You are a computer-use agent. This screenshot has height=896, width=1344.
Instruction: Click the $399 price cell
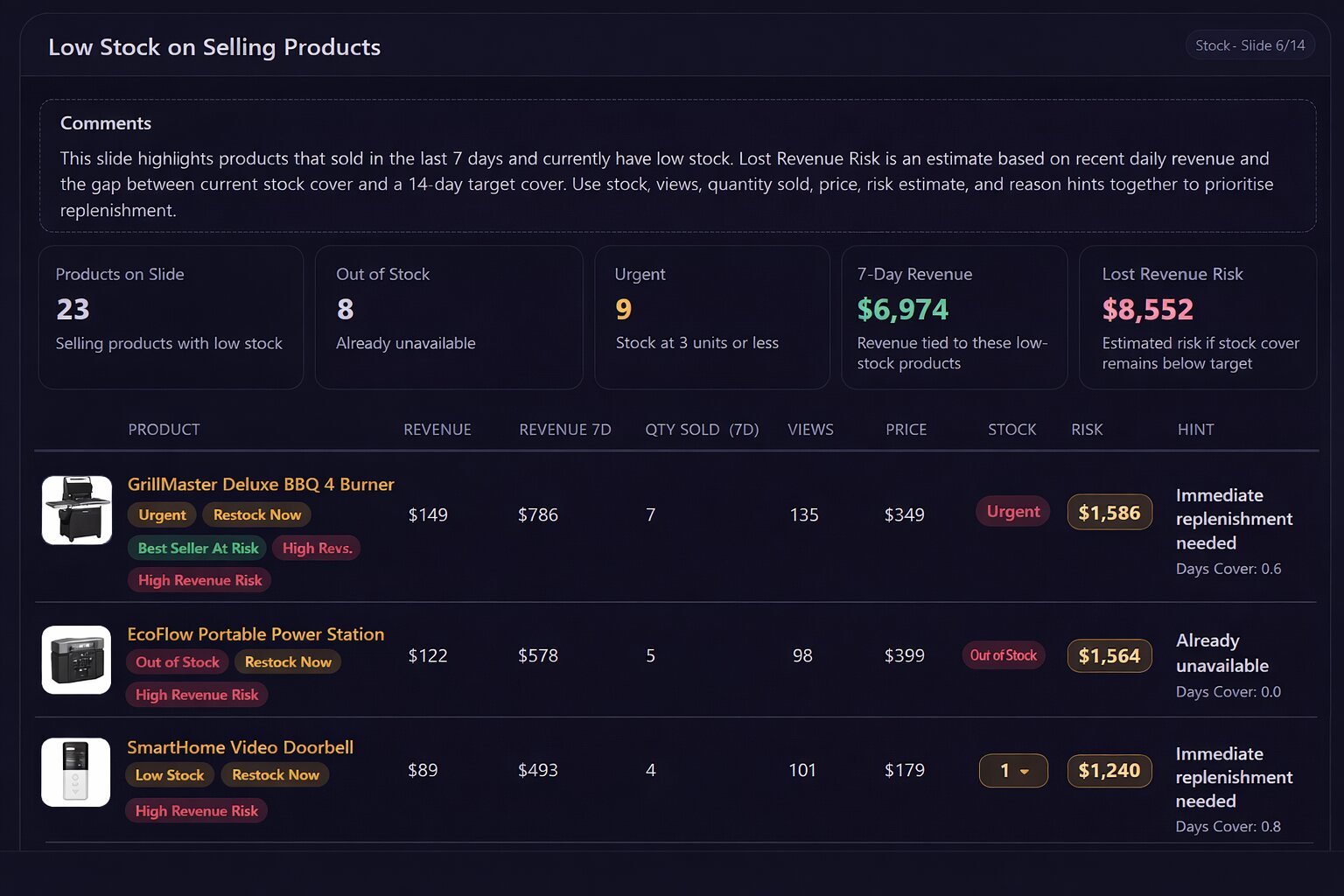905,655
